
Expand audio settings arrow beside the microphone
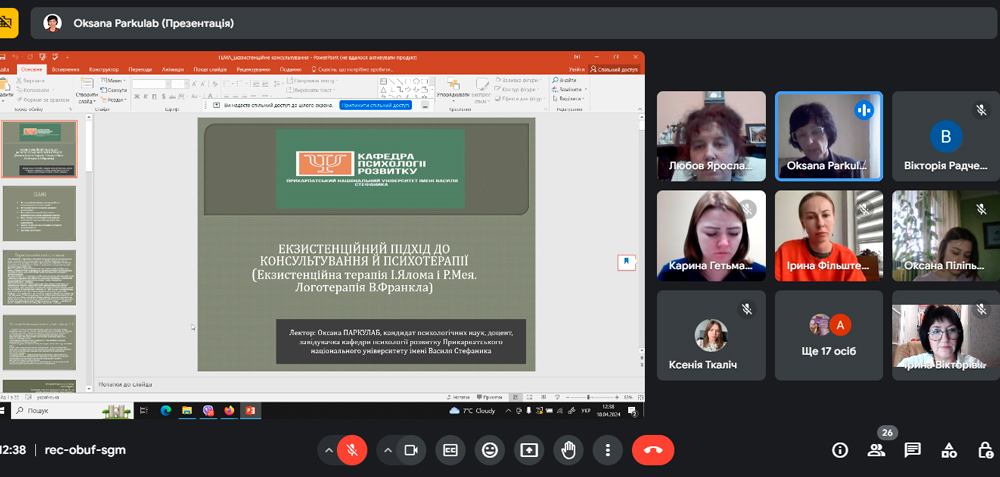(x=327, y=450)
